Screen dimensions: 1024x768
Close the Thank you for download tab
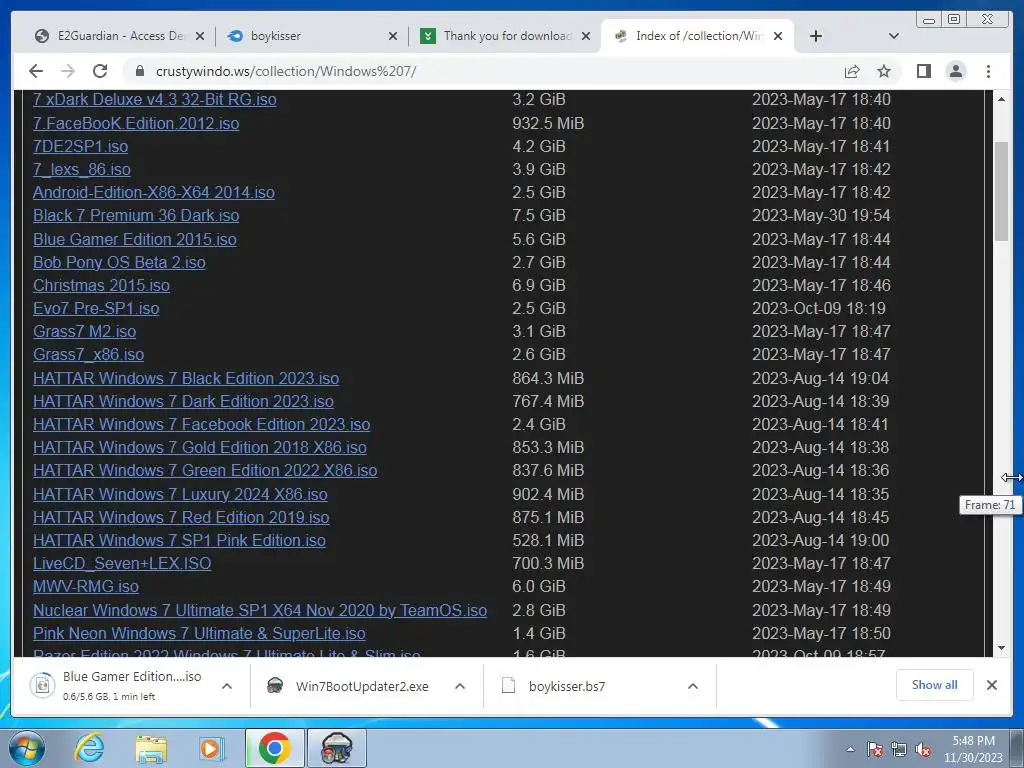[586, 36]
